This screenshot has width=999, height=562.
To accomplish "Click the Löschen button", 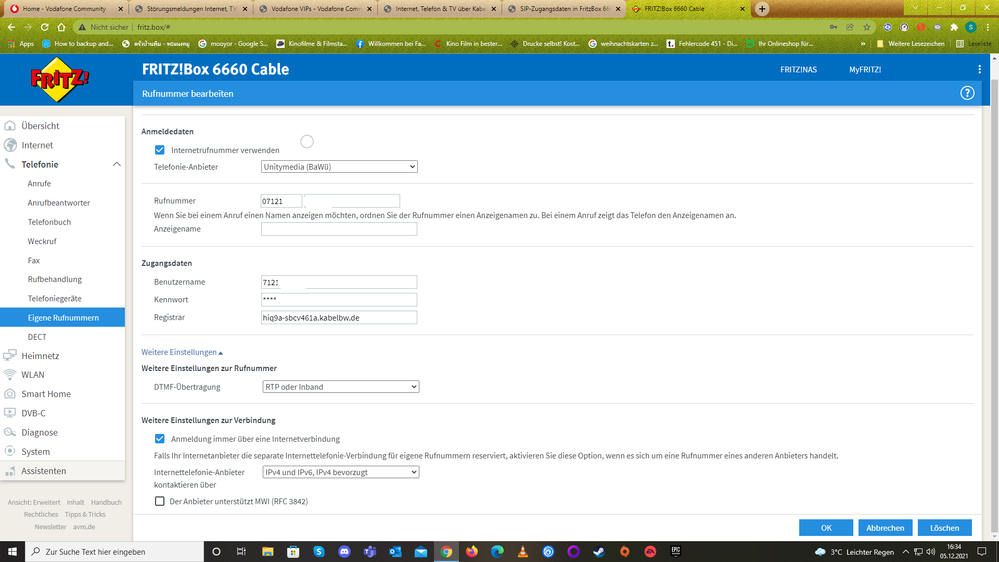I will point(944,528).
